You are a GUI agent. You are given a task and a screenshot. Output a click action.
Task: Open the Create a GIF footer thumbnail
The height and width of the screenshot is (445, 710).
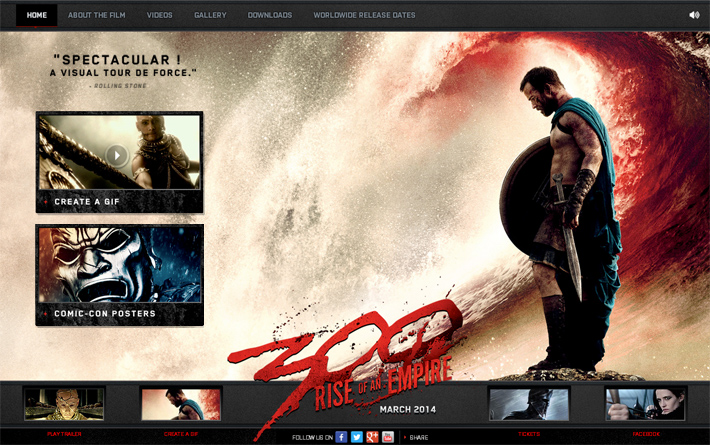[181, 404]
